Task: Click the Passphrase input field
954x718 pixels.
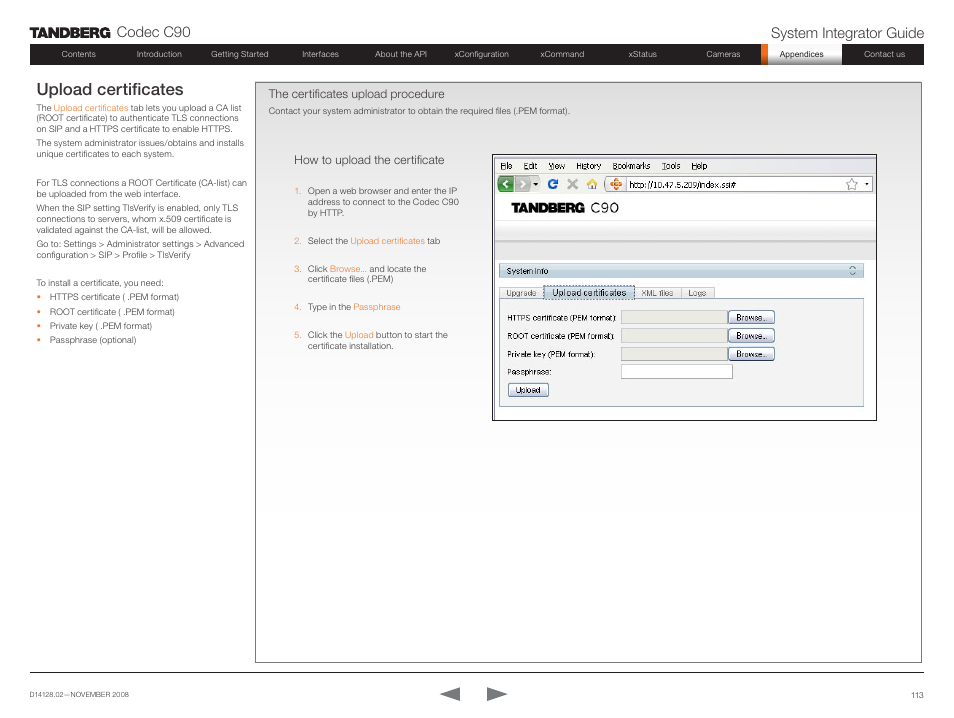Action: click(677, 372)
